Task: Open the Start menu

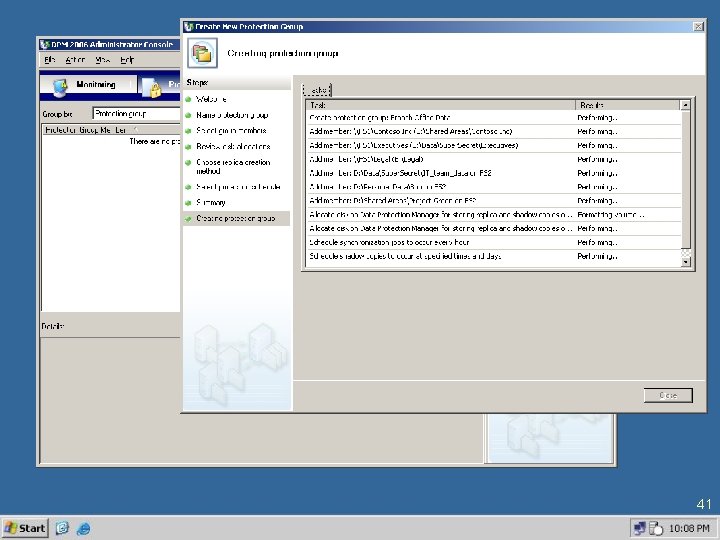Action: pos(25,528)
